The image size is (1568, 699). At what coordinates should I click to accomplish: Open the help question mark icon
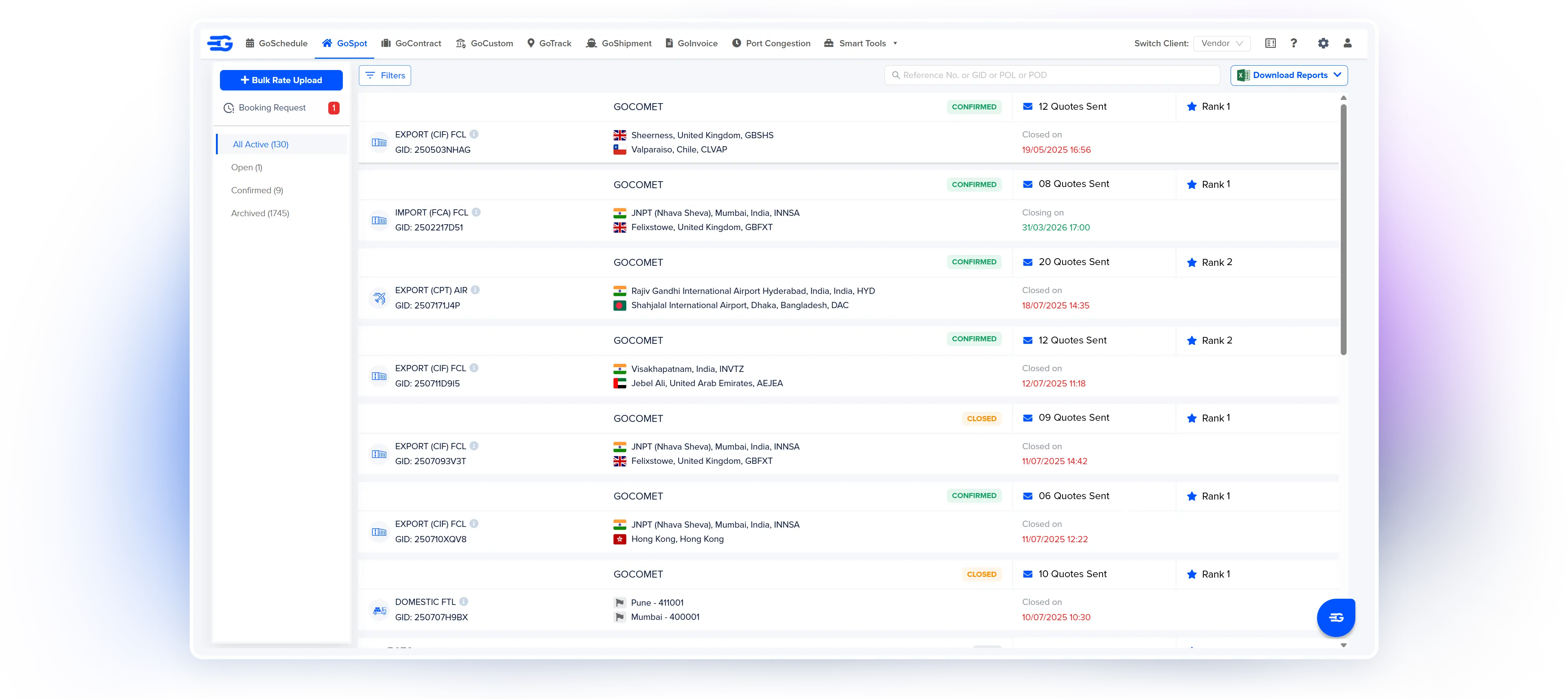click(1293, 43)
